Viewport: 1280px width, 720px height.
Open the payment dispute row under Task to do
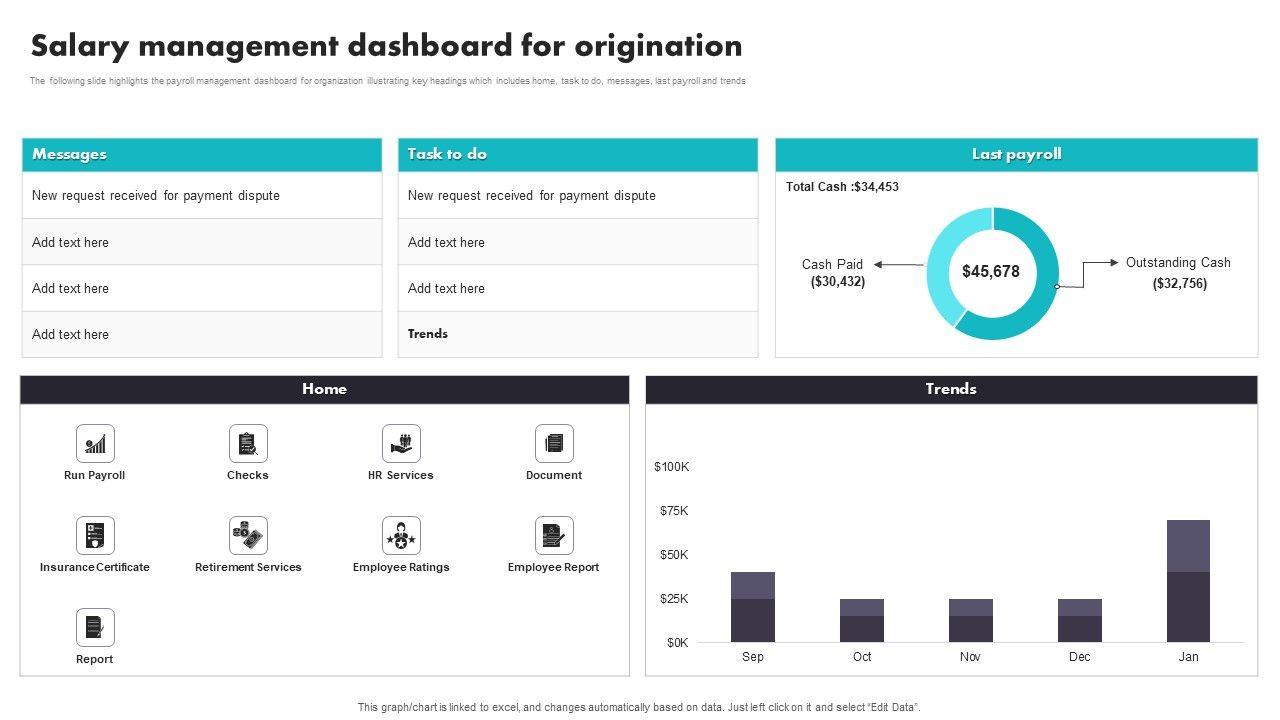click(578, 195)
